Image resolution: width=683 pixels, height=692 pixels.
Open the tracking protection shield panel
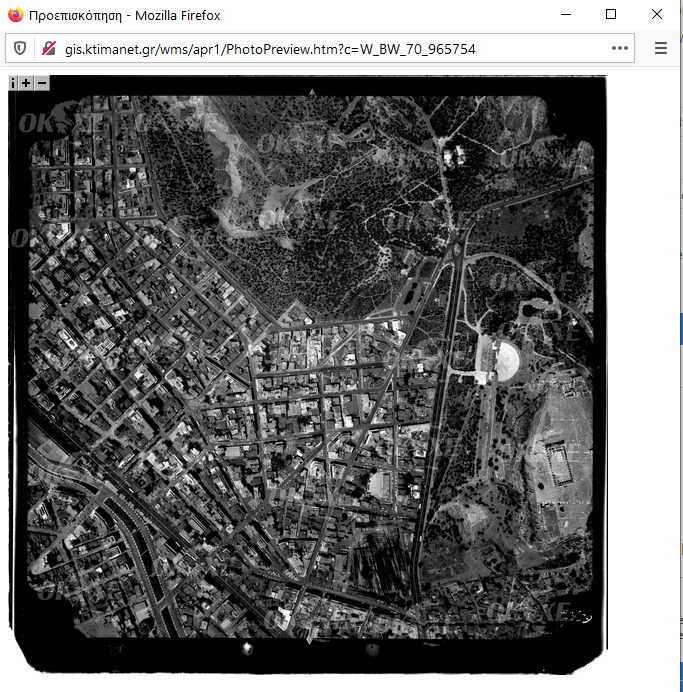19,48
